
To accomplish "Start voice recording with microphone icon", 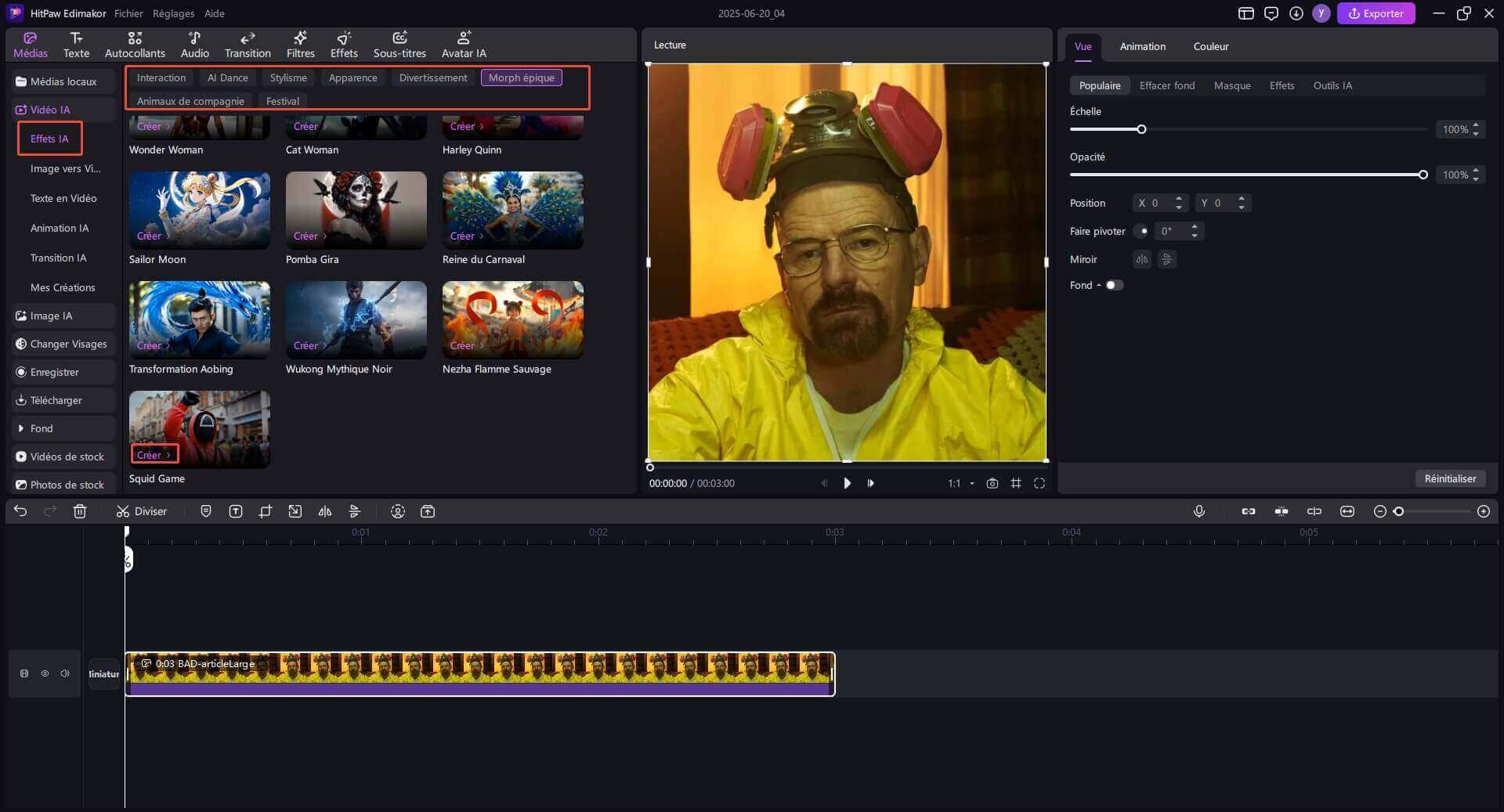I will (1198, 511).
